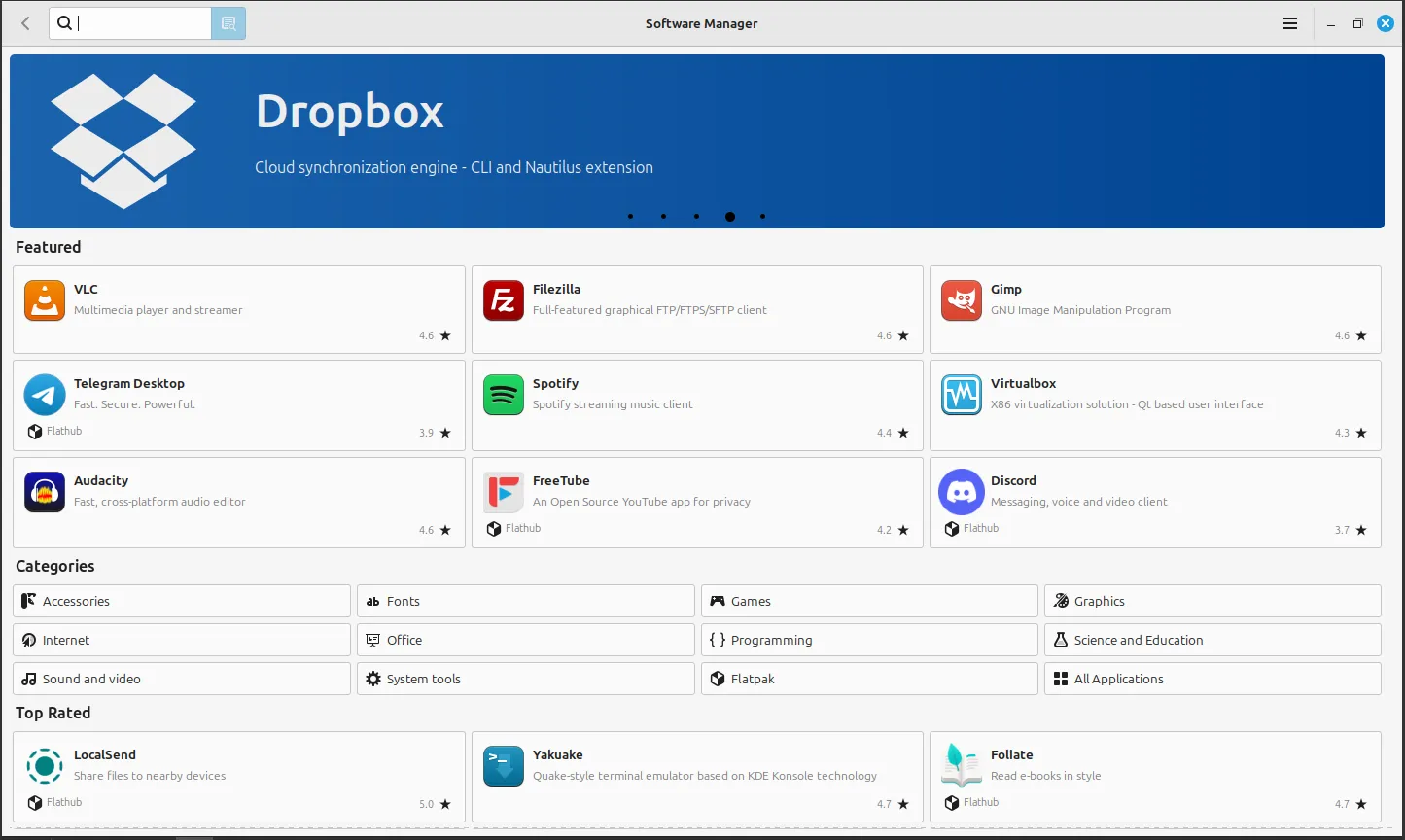Switch to the first banner carousel dot
Screen dimensions: 1405x840
pyautogui.click(x=630, y=217)
